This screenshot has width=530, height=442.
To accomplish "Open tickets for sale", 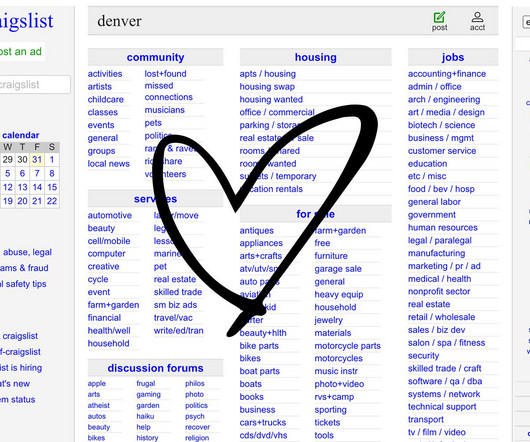I will (x=327, y=422).
